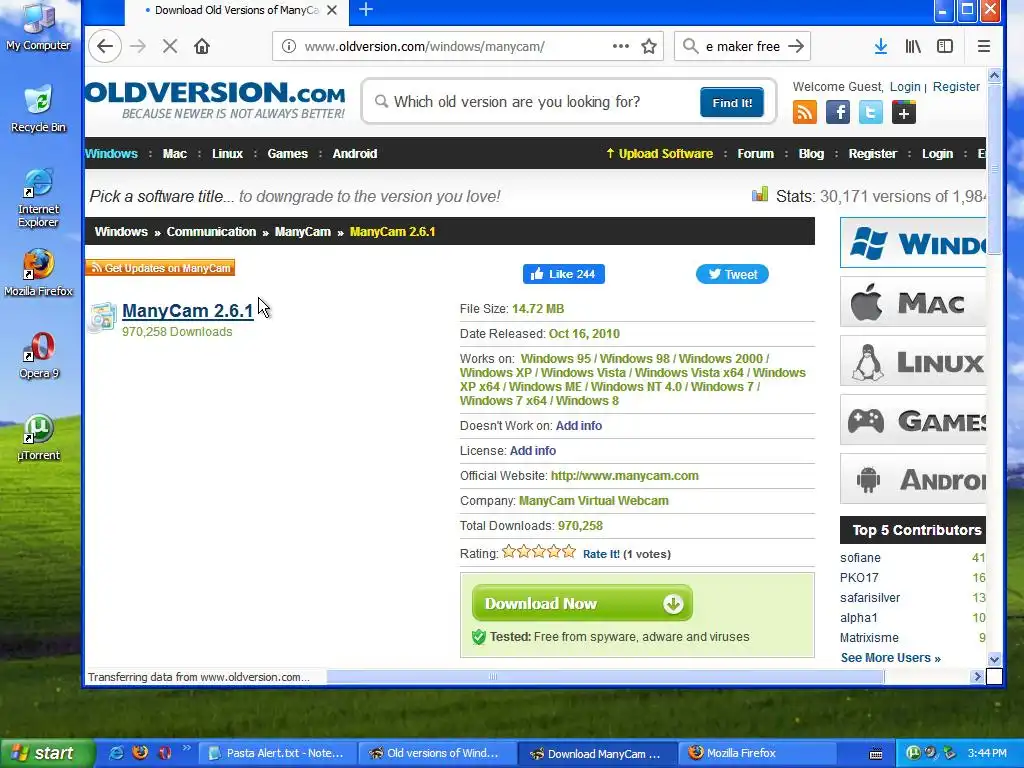Open the Windows sidebar banner

click(x=913, y=243)
